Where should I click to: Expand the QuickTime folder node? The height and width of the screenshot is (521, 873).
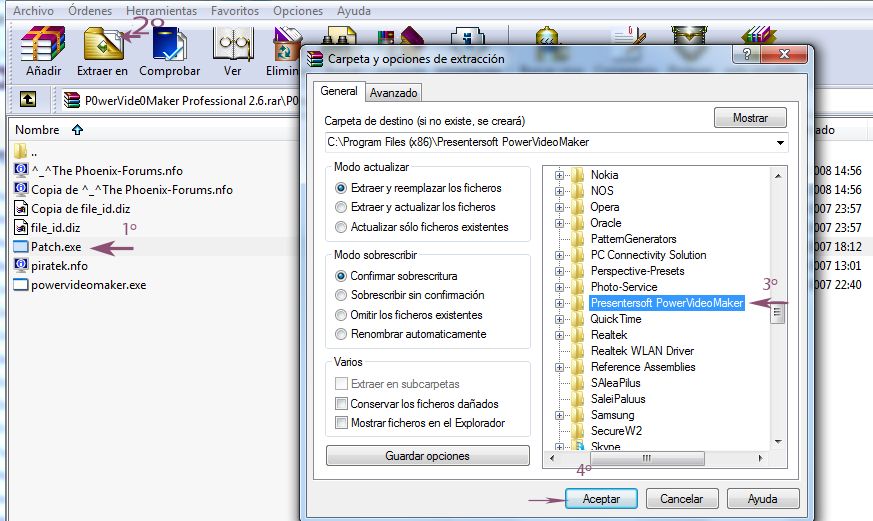point(559,320)
